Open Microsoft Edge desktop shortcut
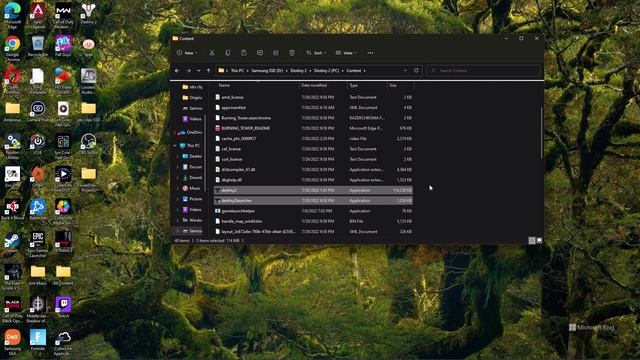The width and height of the screenshot is (640, 360). [13, 16]
